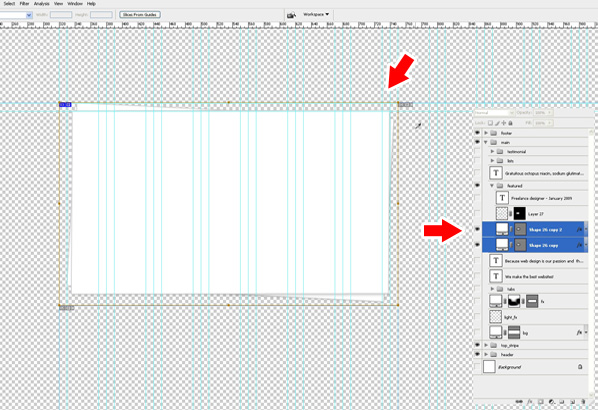Click the Create new layer icon
Viewport: 598px width, 410px height.
coord(572,402)
